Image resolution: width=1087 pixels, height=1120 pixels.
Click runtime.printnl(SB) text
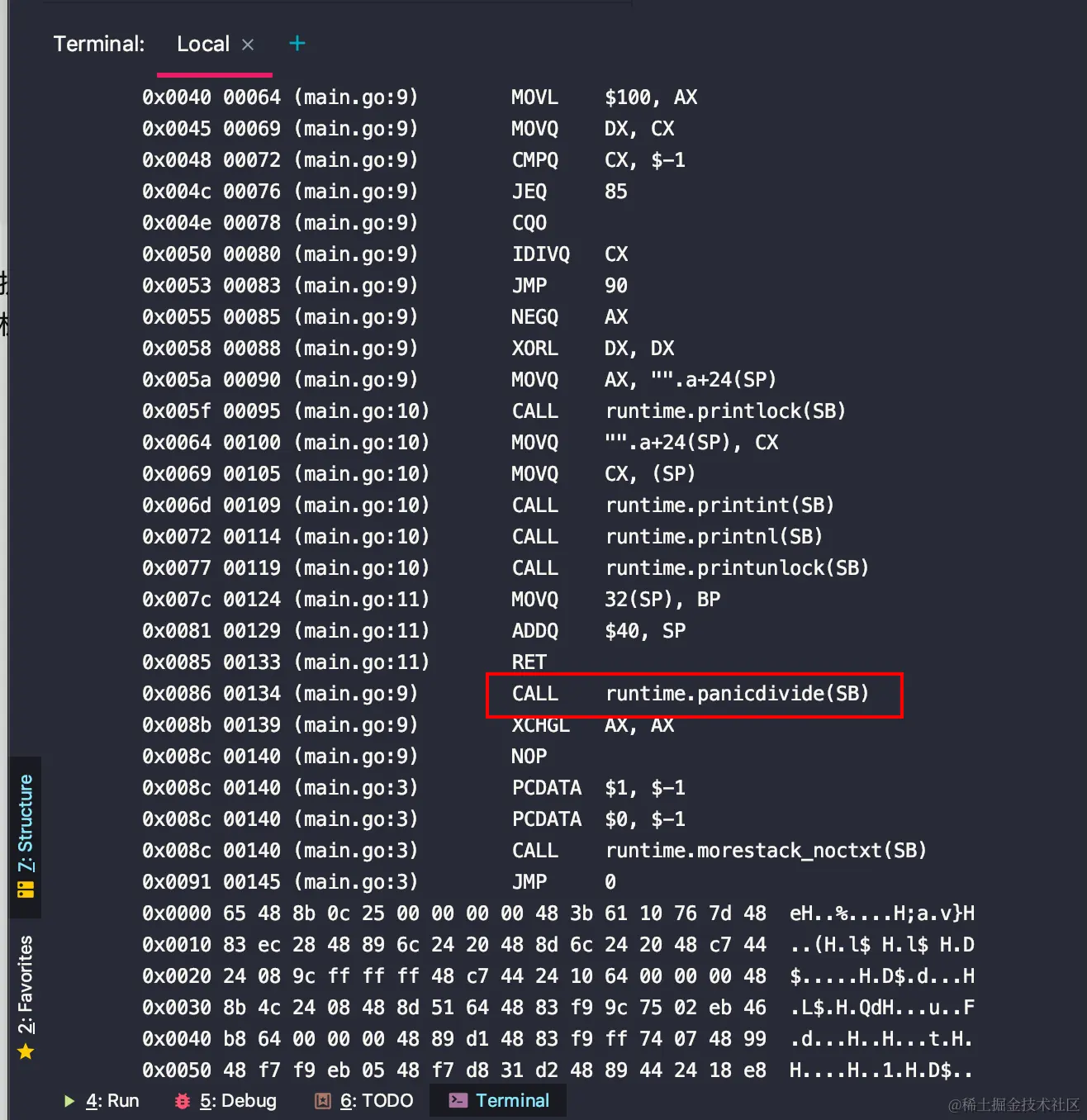[x=714, y=537]
